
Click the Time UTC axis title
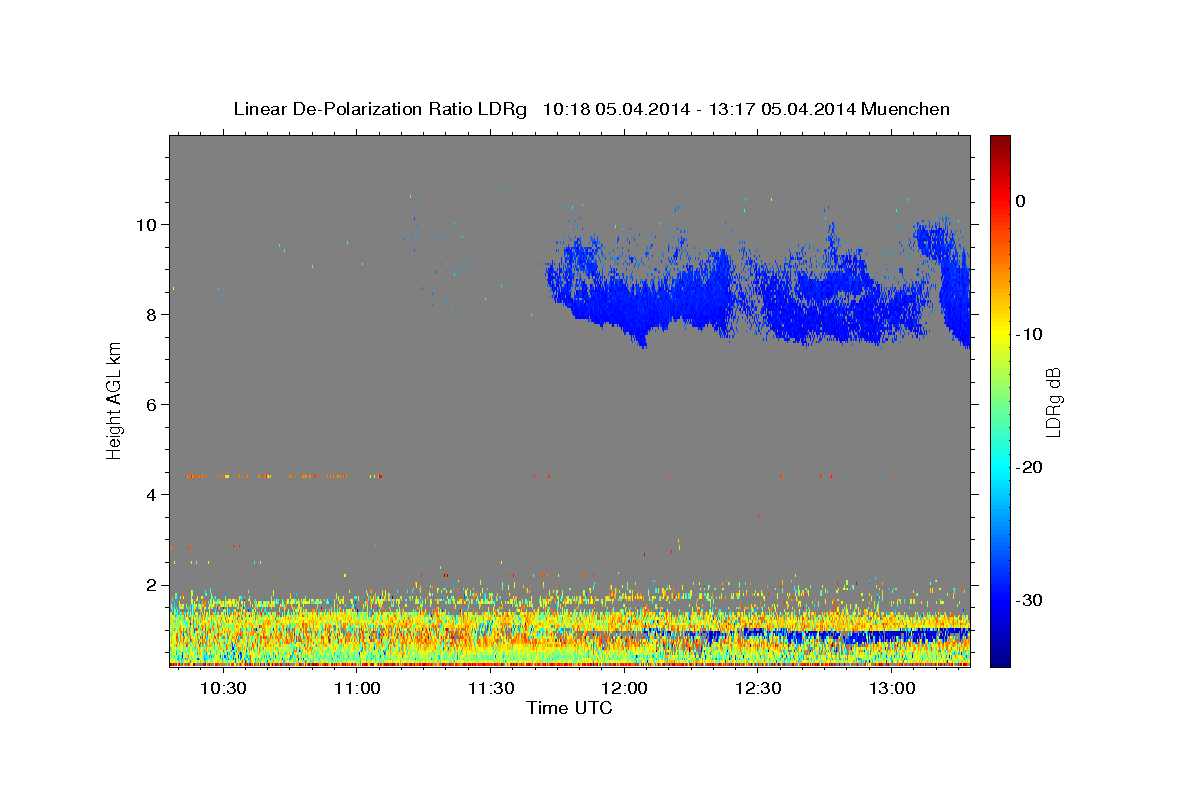570,709
